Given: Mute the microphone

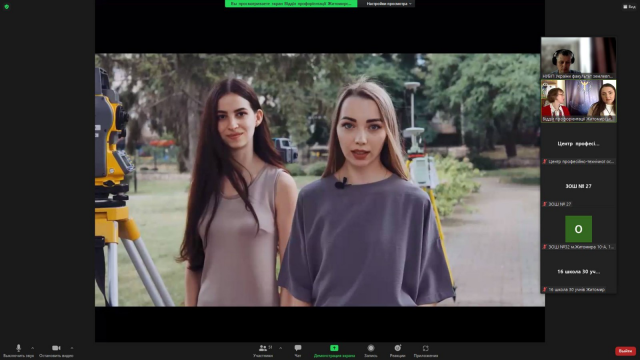Looking at the screenshot, I should (18, 350).
